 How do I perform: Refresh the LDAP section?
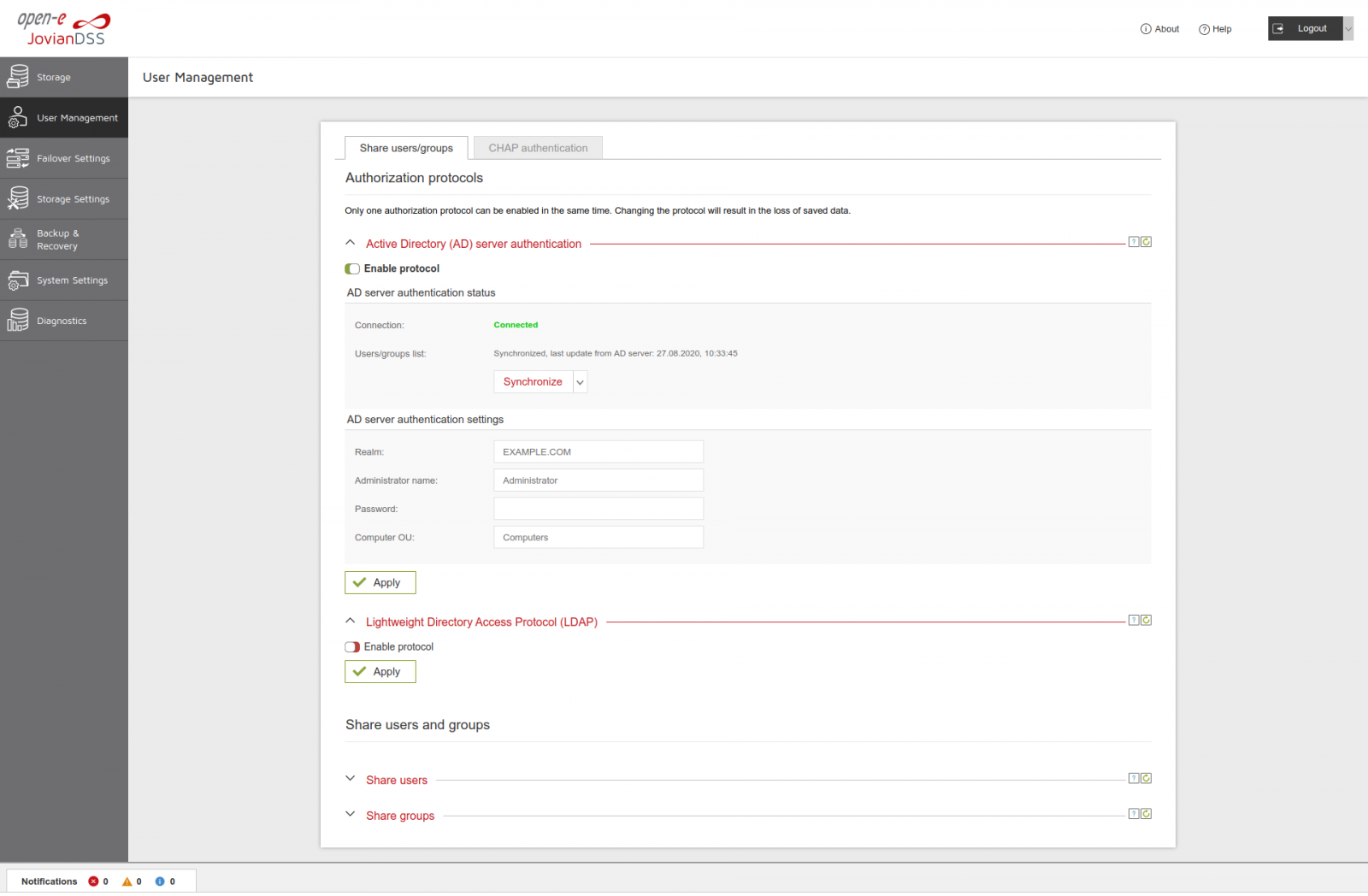point(1147,620)
